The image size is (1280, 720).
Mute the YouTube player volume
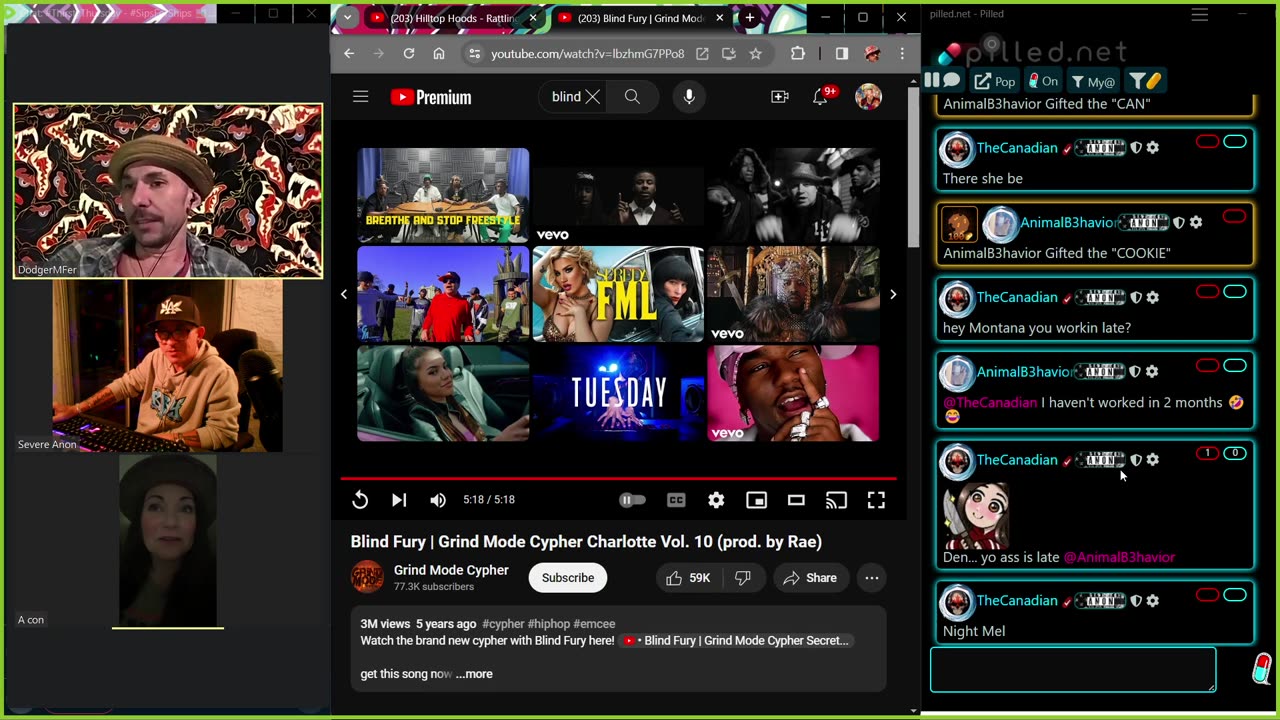(438, 500)
